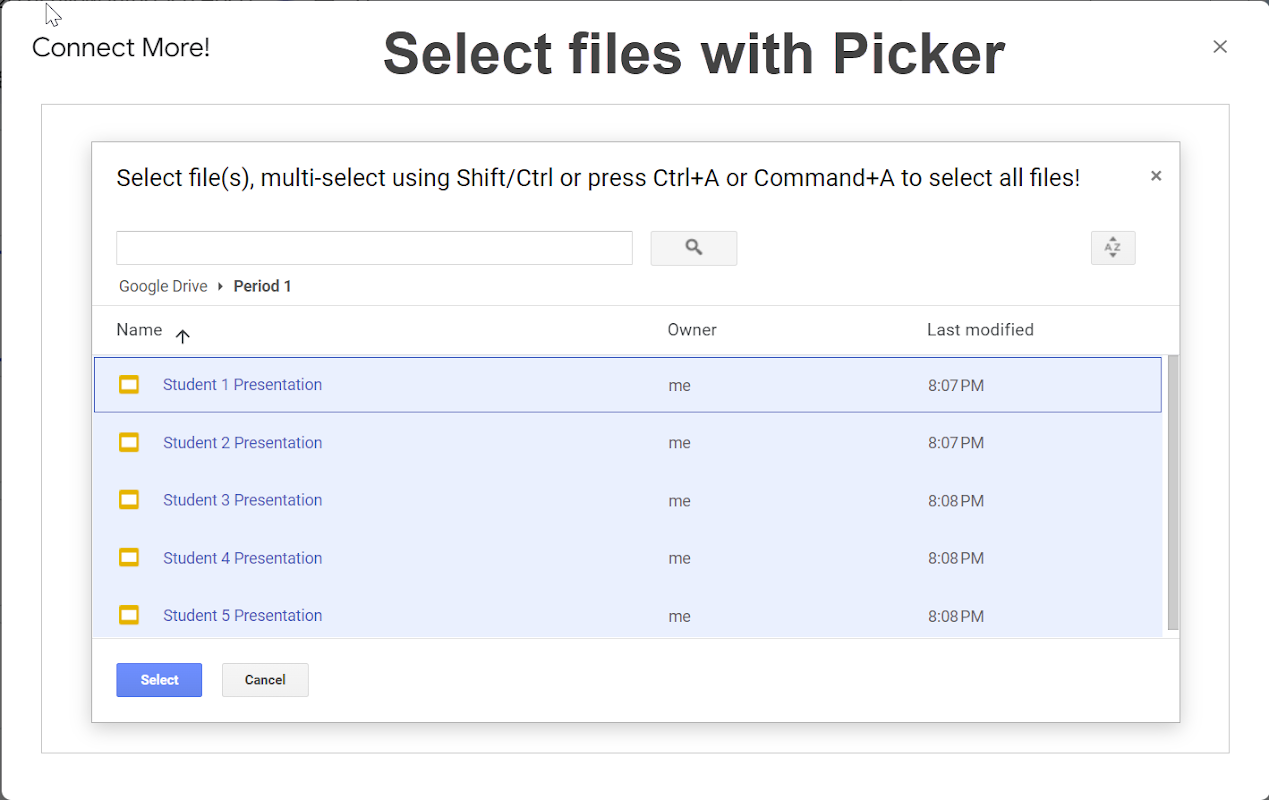Click the Student 3 Presentation slides icon
The width and height of the screenshot is (1269, 800).
tap(129, 500)
